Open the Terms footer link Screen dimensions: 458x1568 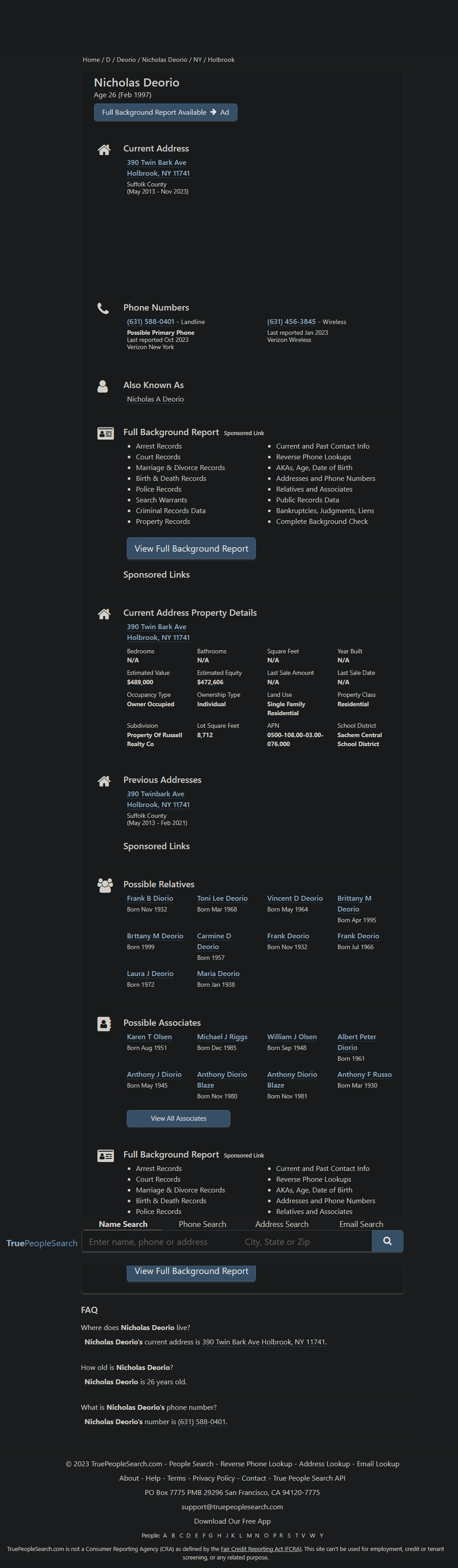[x=177, y=1478]
